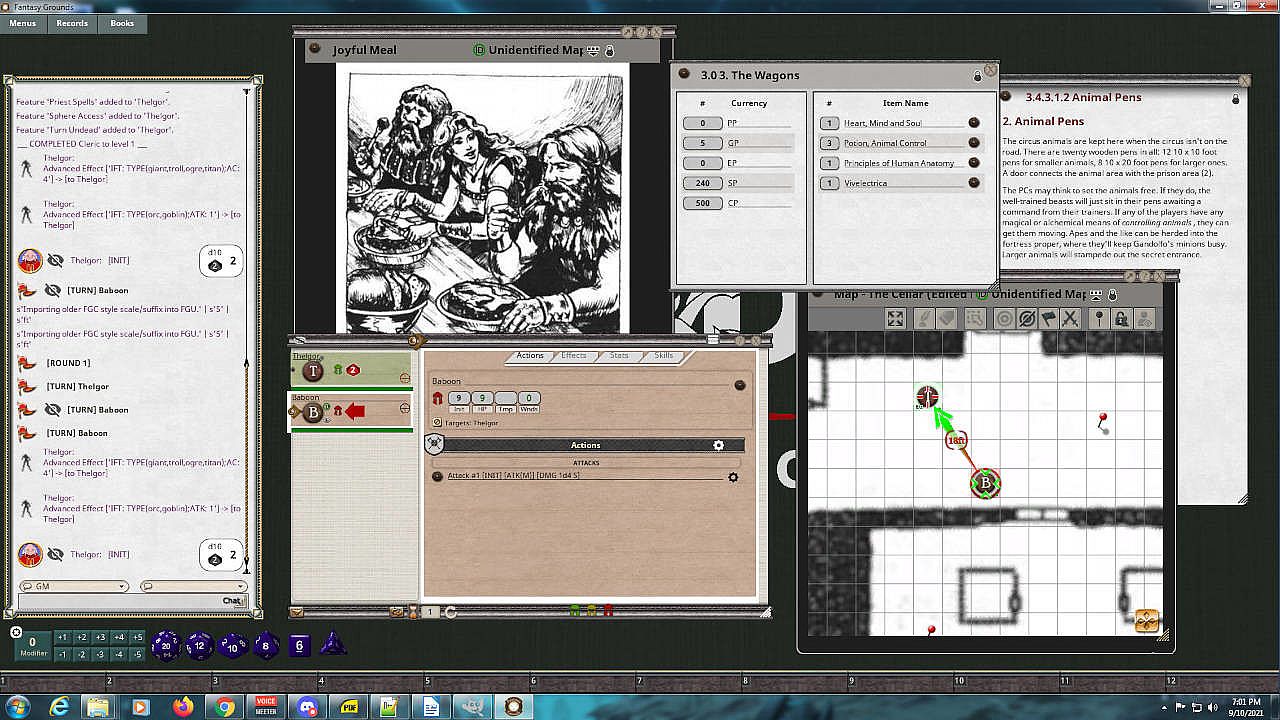Click the map pin tool icon
The image size is (1280, 720).
coord(1098,319)
